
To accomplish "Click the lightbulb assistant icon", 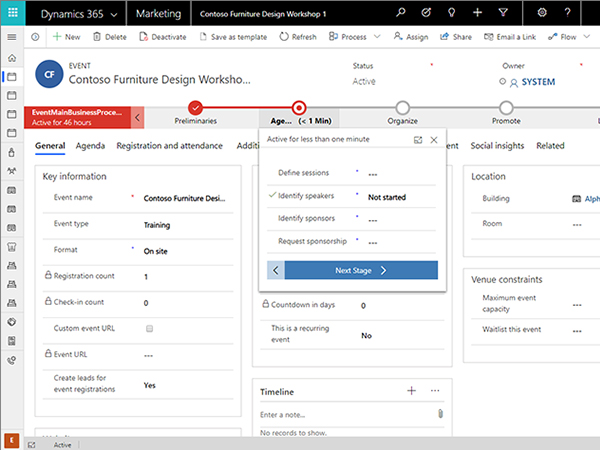I will pyautogui.click(x=452, y=13).
